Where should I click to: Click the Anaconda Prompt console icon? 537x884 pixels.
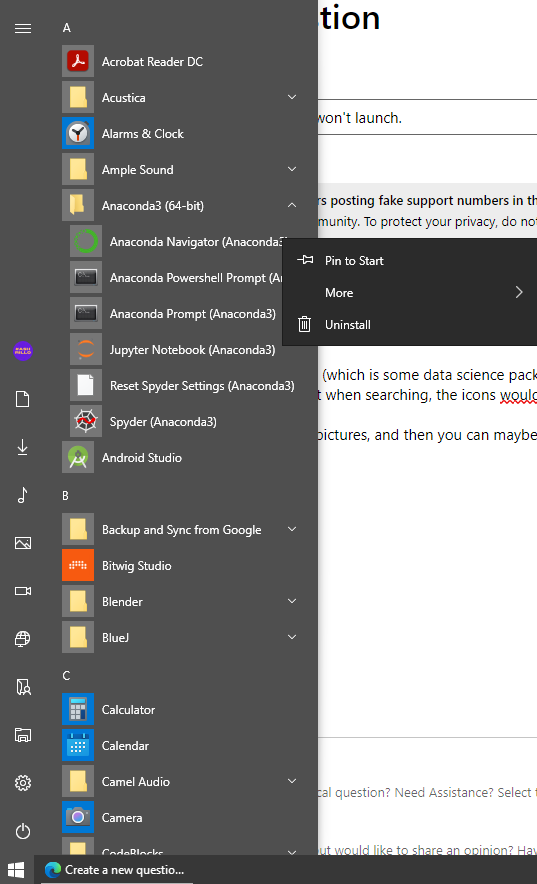[x=86, y=313]
